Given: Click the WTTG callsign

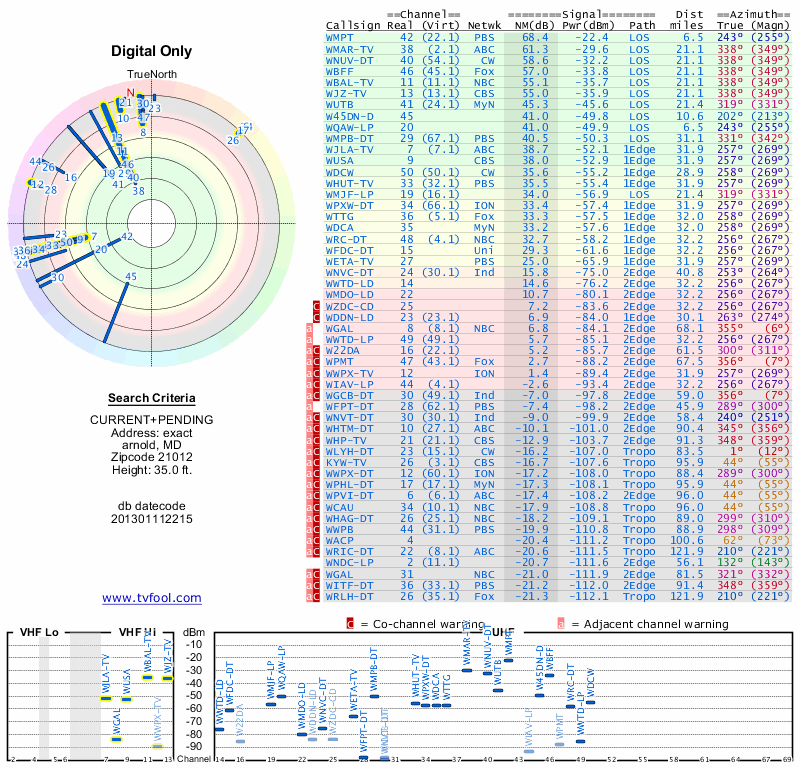Looking at the screenshot, I should tap(339, 217).
